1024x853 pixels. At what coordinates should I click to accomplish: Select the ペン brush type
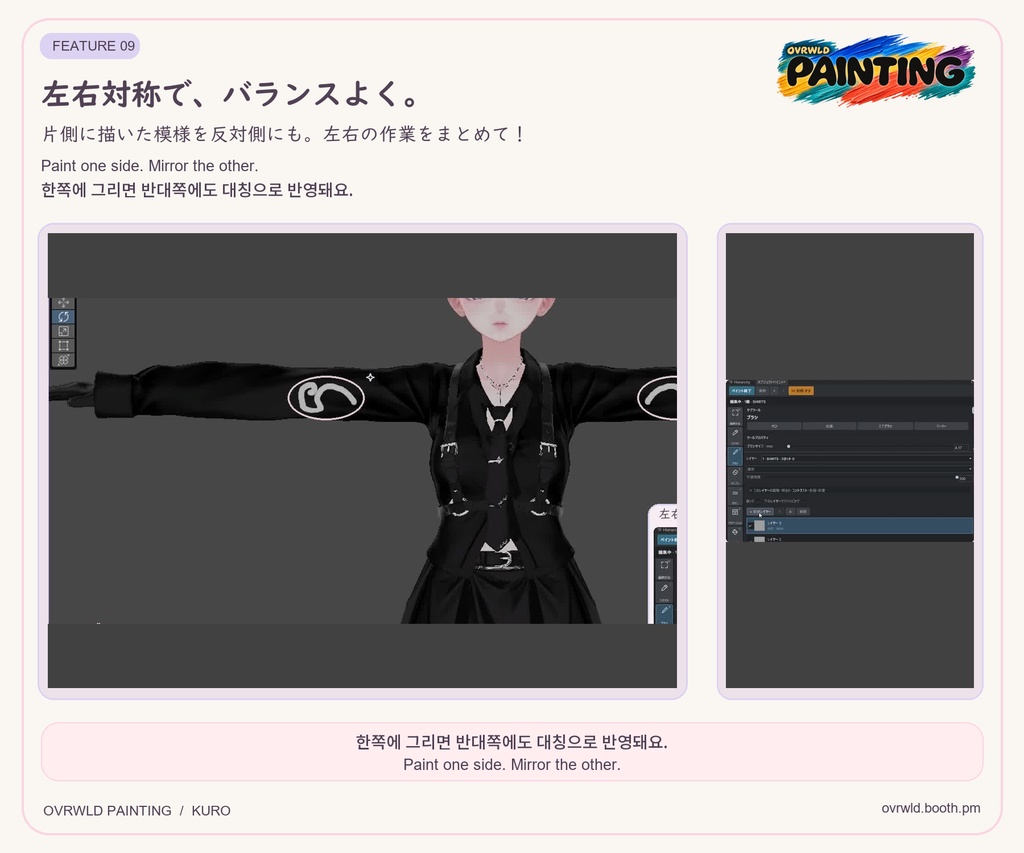coord(774,426)
